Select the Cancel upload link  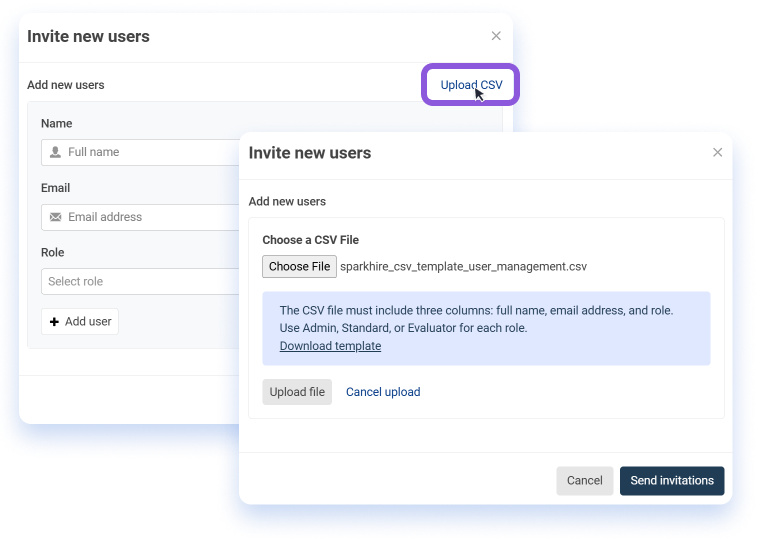383,392
